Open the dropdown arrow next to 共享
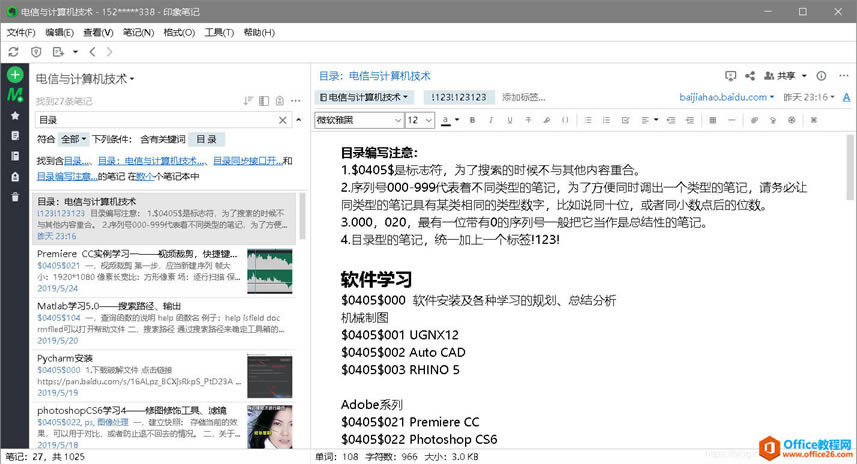 (804, 76)
